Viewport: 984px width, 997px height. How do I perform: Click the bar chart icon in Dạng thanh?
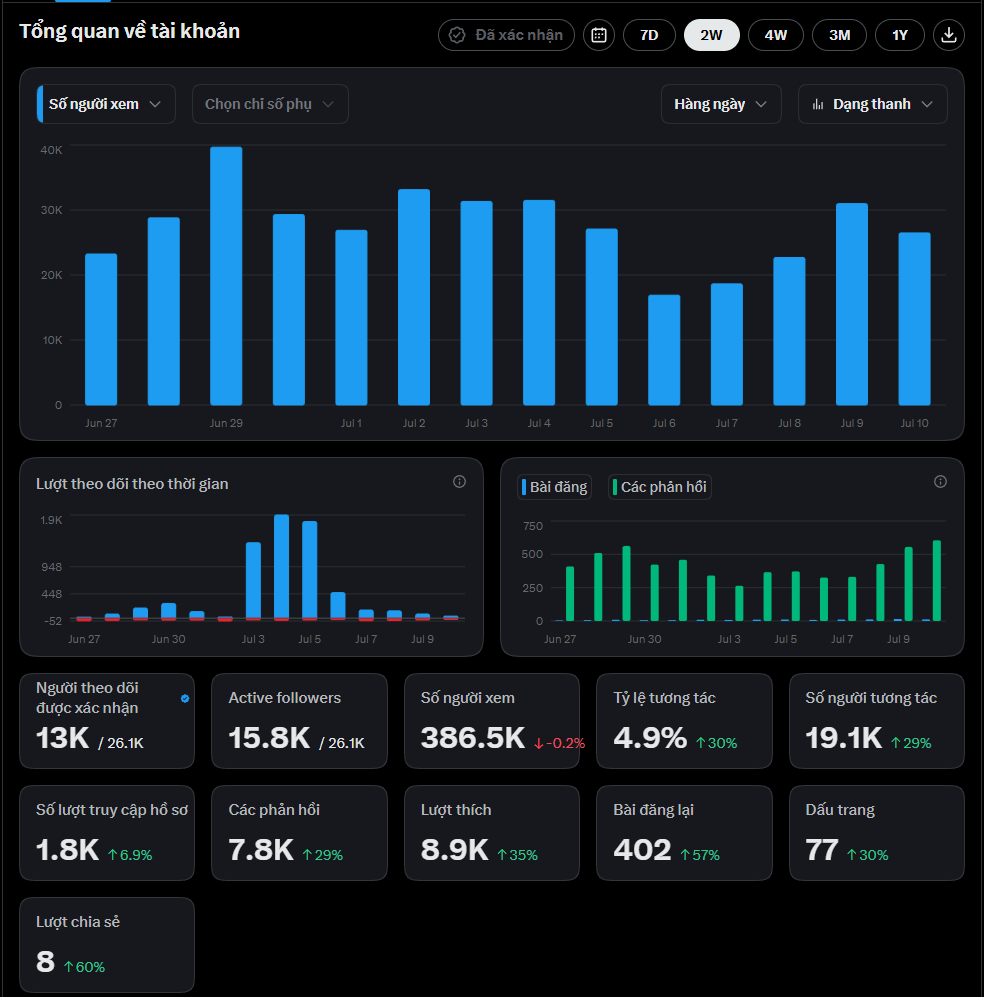[818, 104]
